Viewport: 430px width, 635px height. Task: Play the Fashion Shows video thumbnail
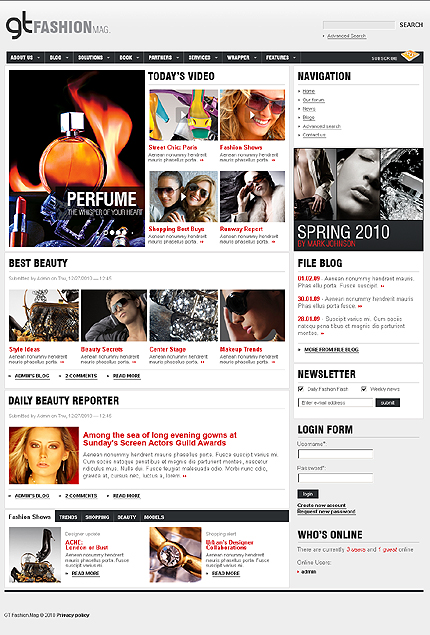coord(252,115)
